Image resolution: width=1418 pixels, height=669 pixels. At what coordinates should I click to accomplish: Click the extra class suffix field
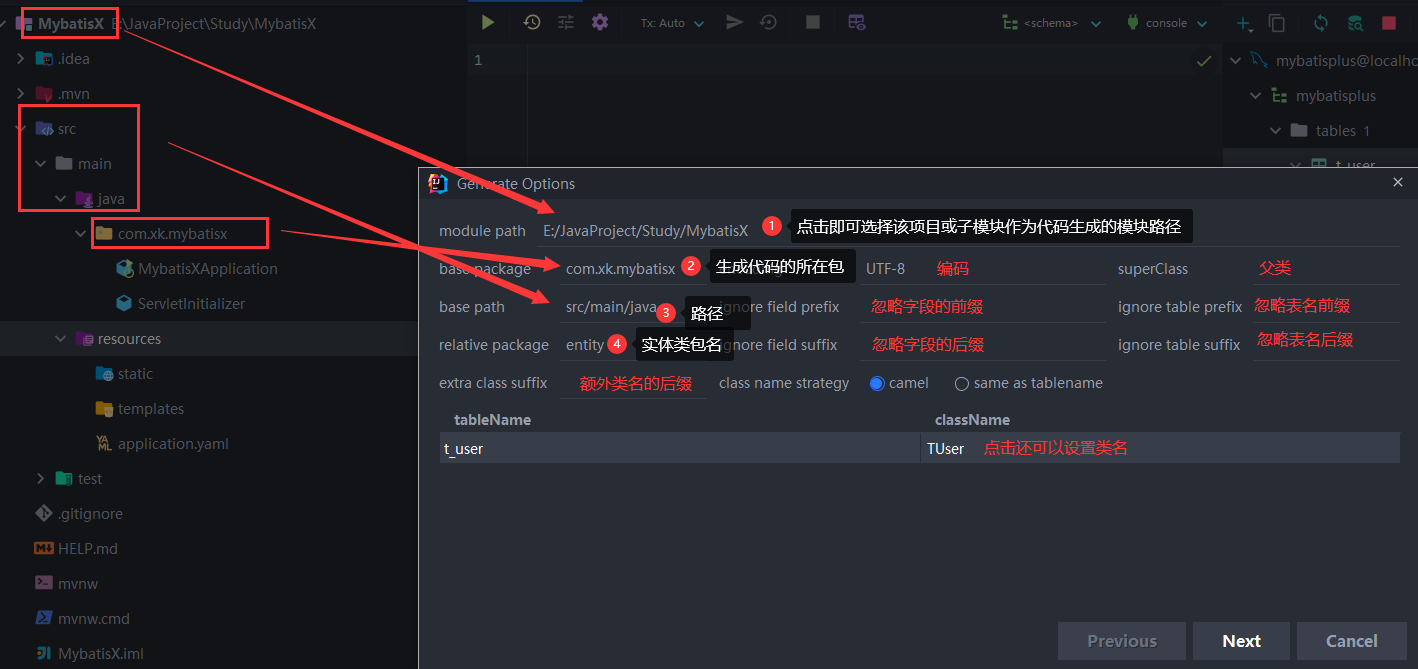[633, 383]
